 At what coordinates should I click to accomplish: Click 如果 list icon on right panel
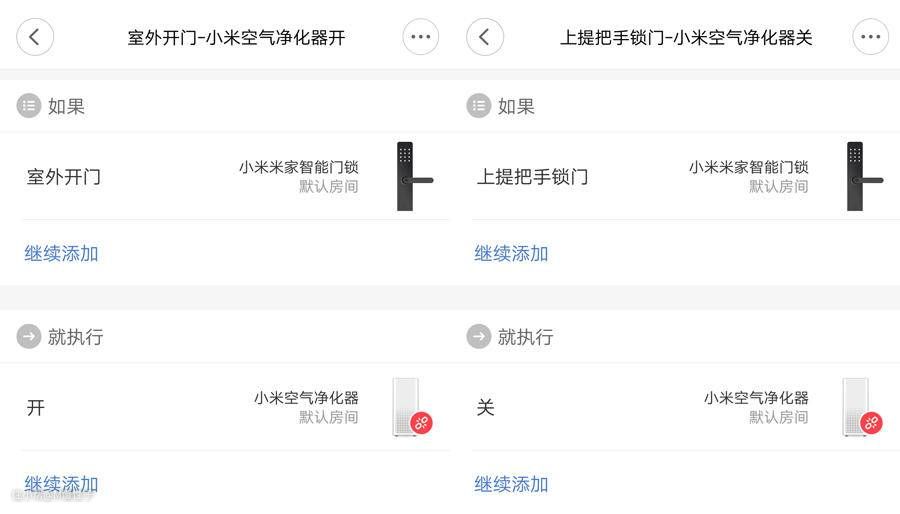coord(479,106)
